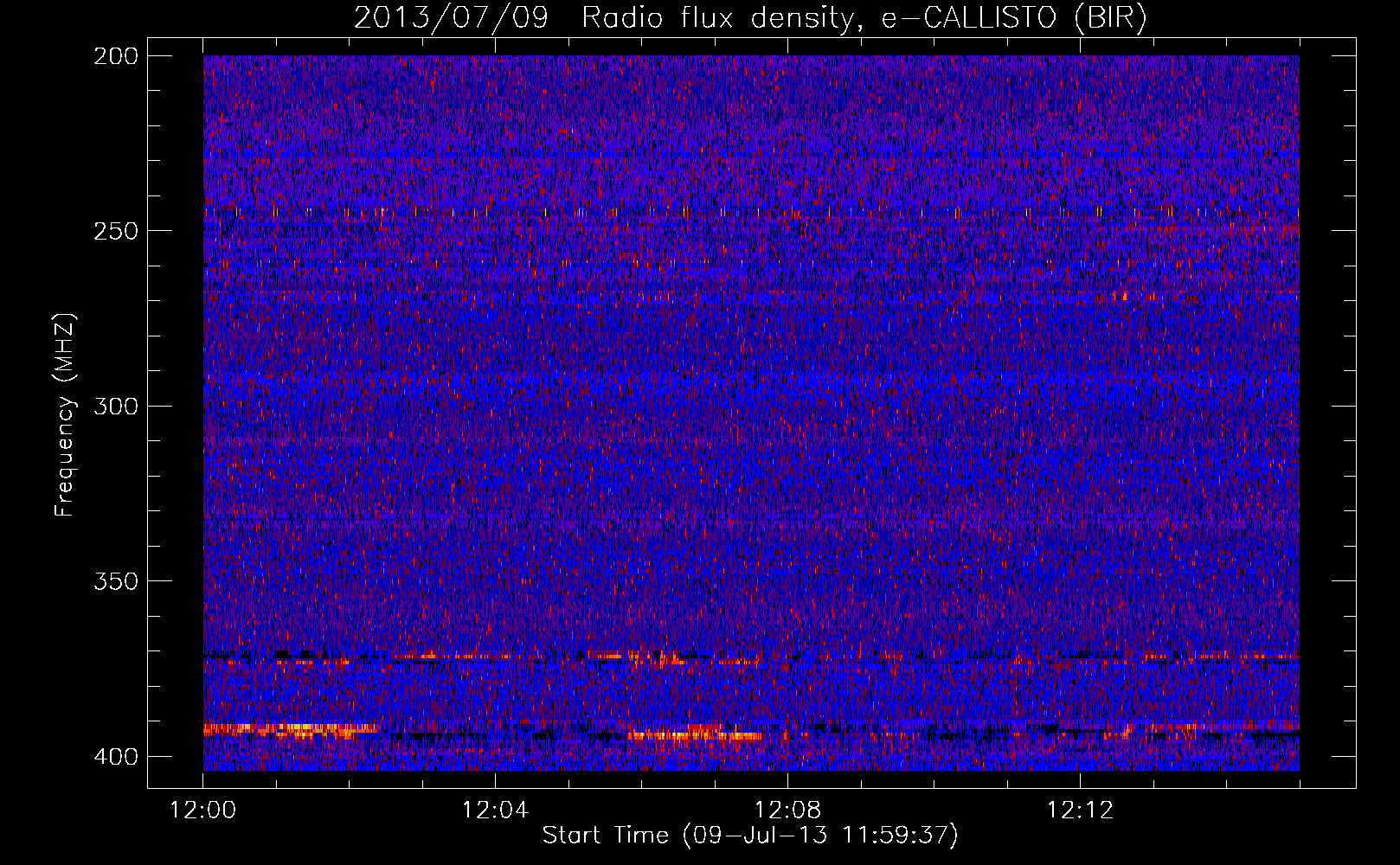This screenshot has height=865, width=1400.
Task: Click the "12:12" time tick label
Action: (x=1080, y=811)
